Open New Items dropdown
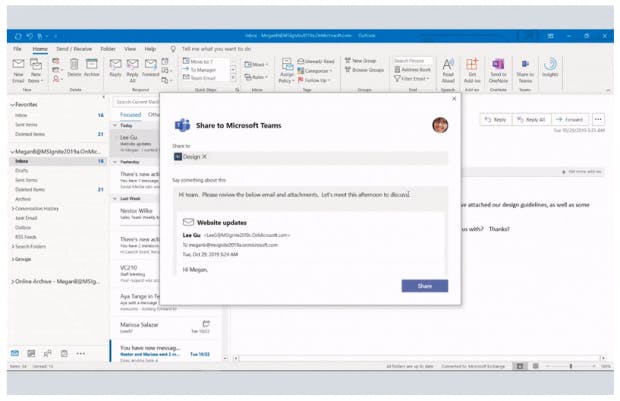 tap(36, 71)
